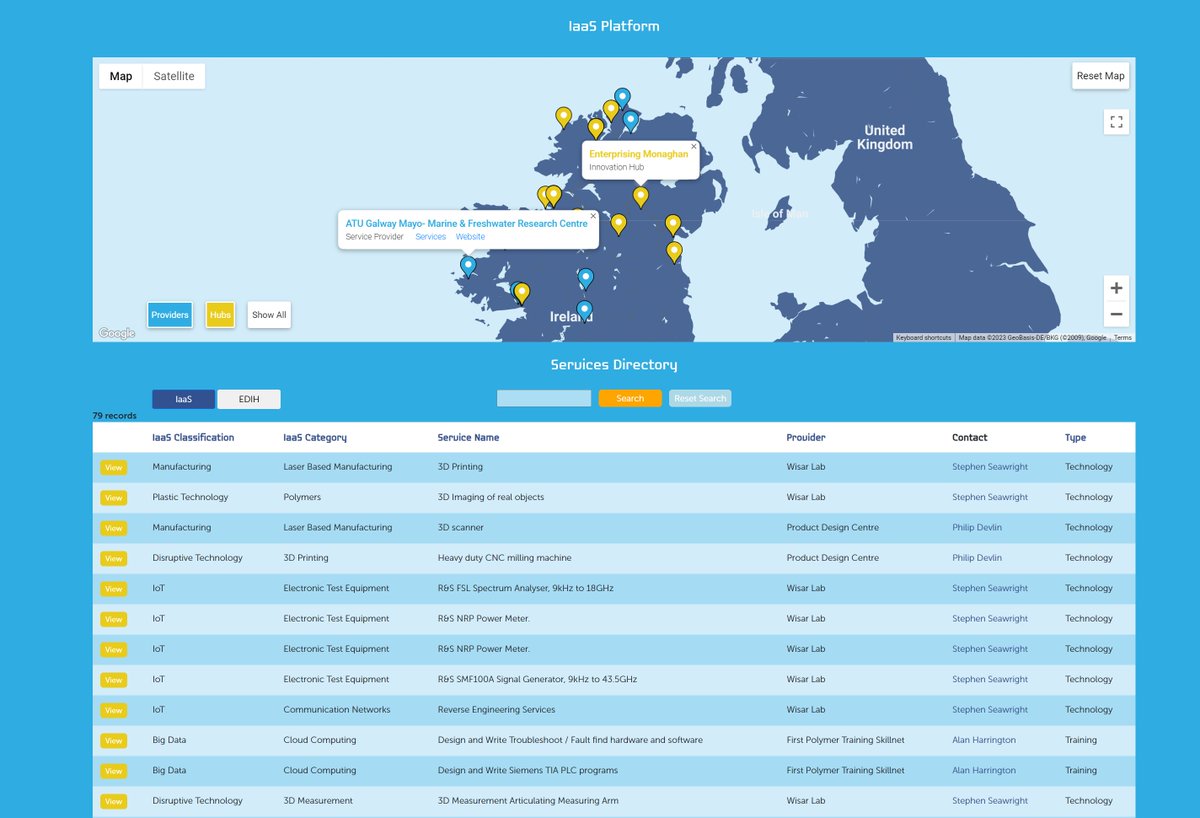Click the yellow hub pin below Enterprising Monaghan popup

tap(641, 197)
